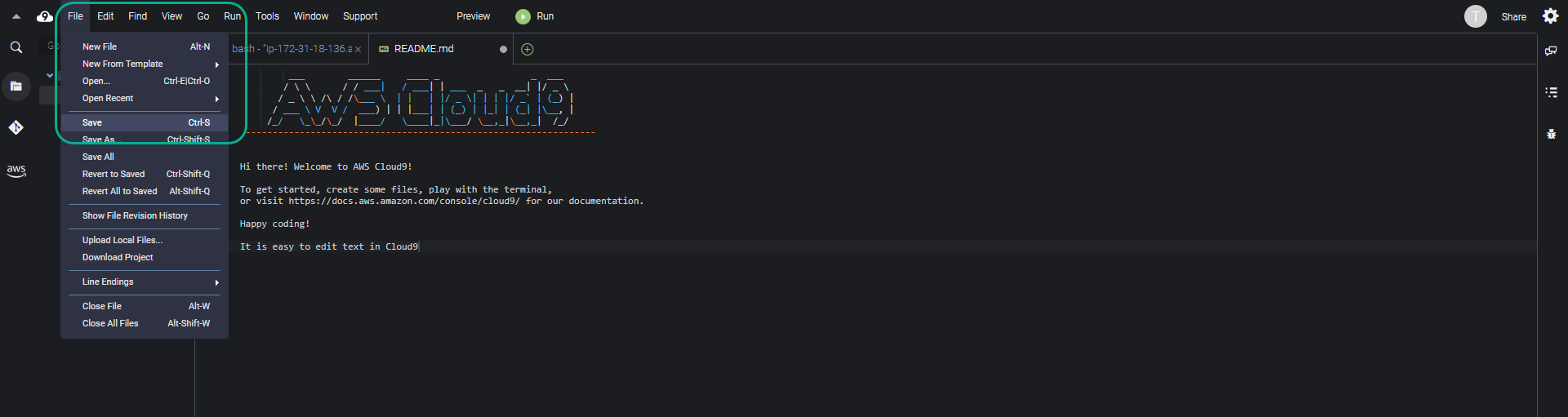Collapse the file tree chevron in sidebar

[x=50, y=76]
